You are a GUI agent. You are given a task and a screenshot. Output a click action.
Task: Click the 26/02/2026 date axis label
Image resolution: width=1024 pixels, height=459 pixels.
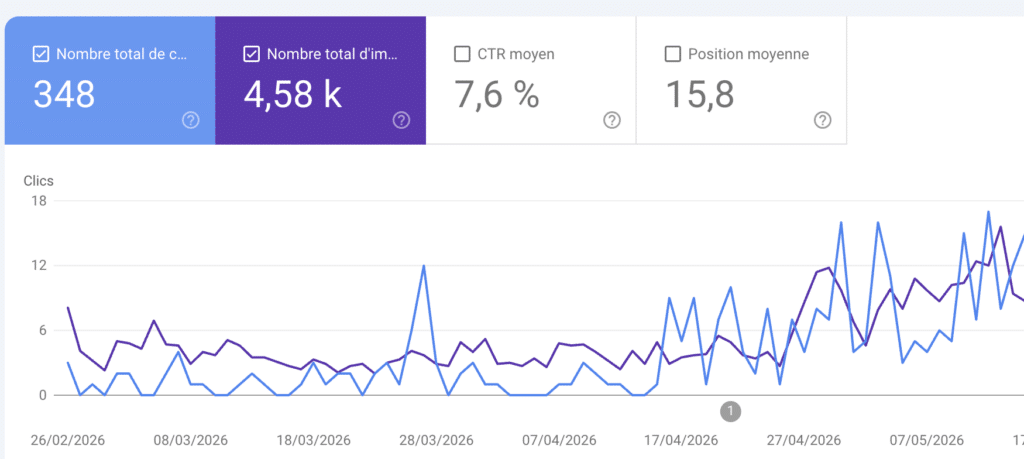click(x=67, y=440)
